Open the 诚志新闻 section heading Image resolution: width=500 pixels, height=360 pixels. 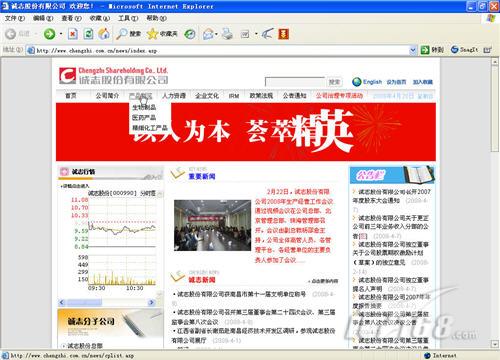click(x=202, y=280)
